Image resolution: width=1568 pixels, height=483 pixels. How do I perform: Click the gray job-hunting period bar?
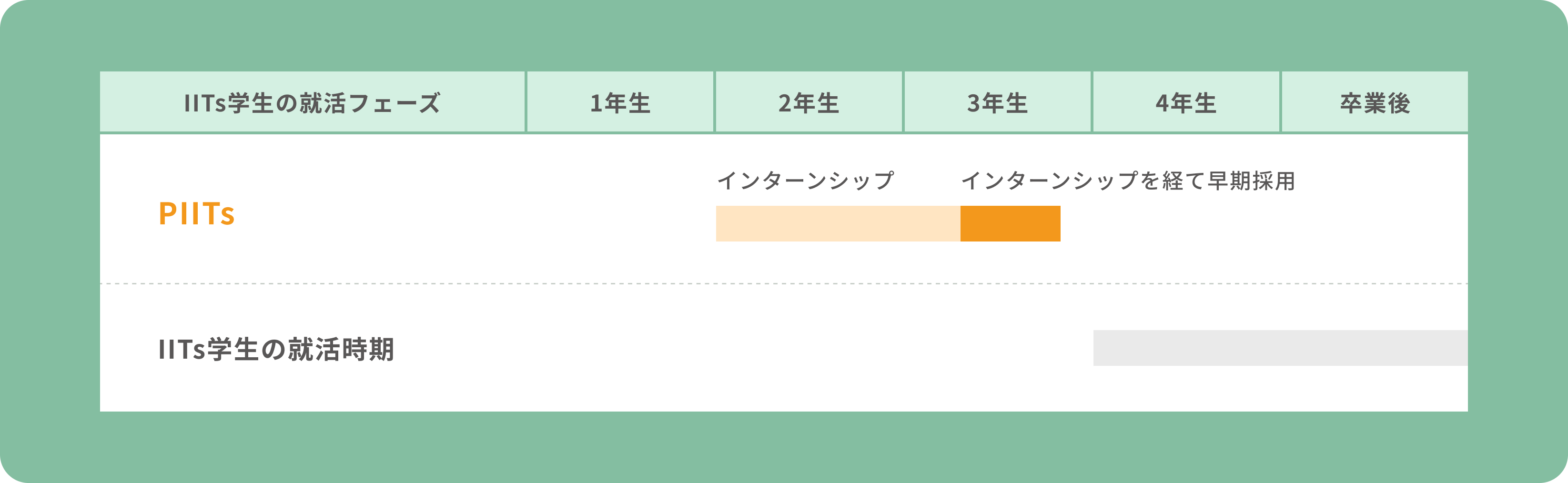pos(1281,348)
